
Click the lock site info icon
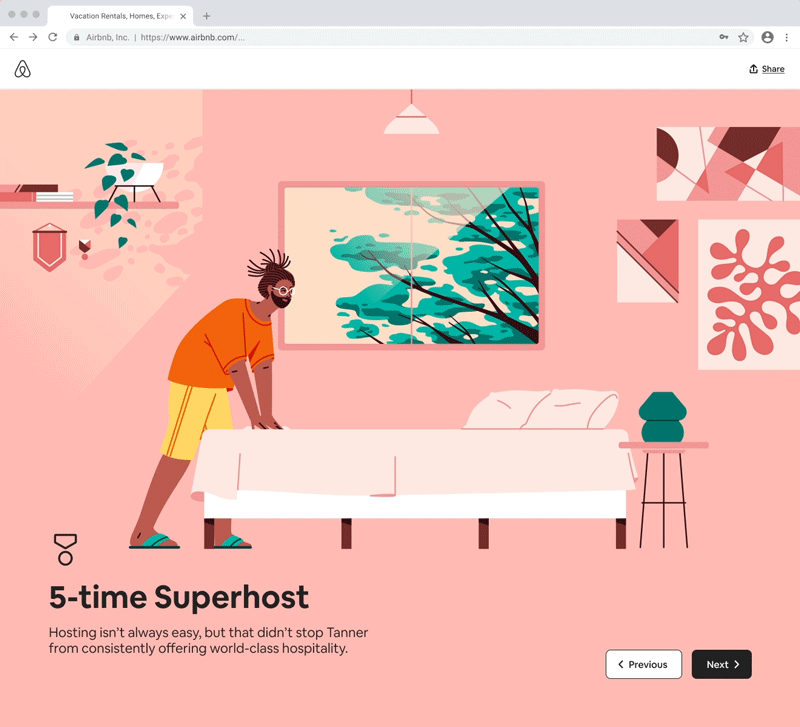[77, 37]
